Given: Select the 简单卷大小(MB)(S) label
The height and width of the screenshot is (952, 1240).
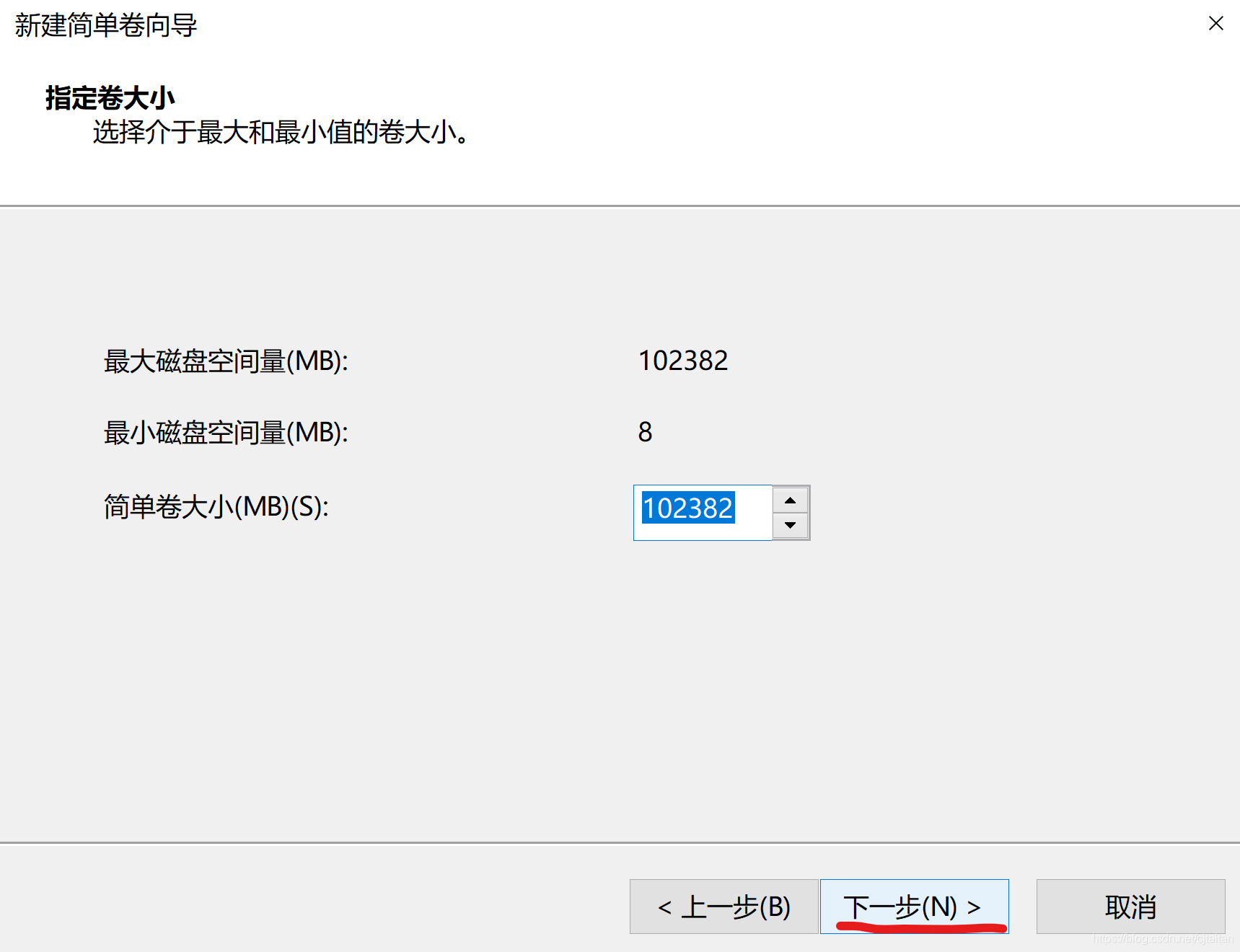Looking at the screenshot, I should click(x=216, y=507).
